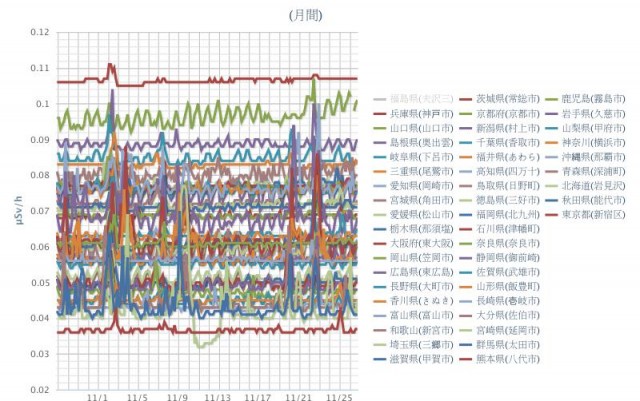Select the 岩手県(久慈市) legend entry
The width and height of the screenshot is (640, 401).
tap(585, 114)
